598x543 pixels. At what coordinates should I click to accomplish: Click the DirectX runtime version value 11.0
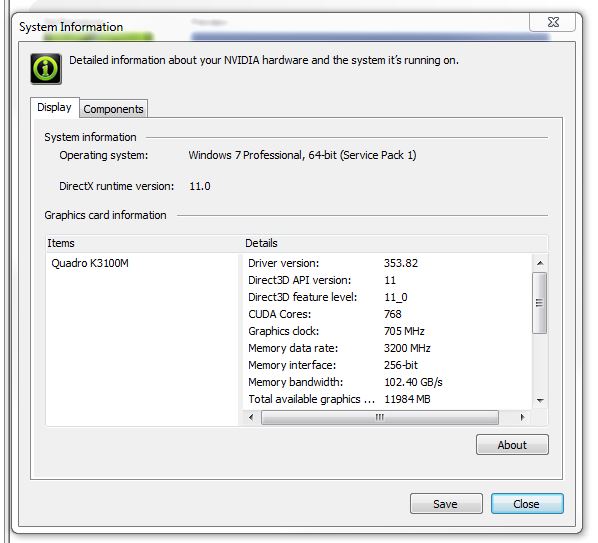[x=200, y=186]
